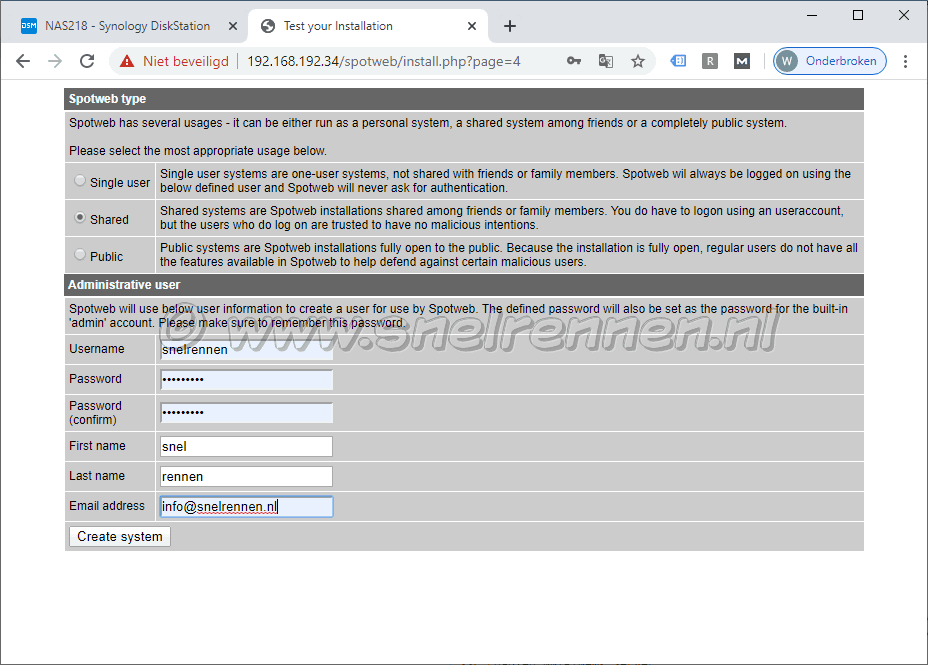The height and width of the screenshot is (665, 928).
Task: Click the Single user description text
Action: [x=505, y=180]
